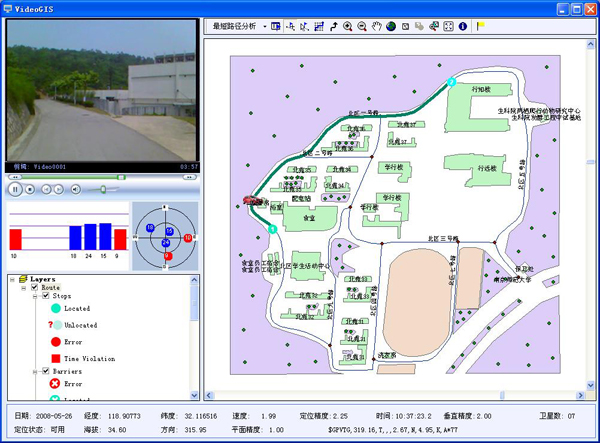Click the red car marker on map
This screenshot has width=600, height=443.
tap(251, 200)
